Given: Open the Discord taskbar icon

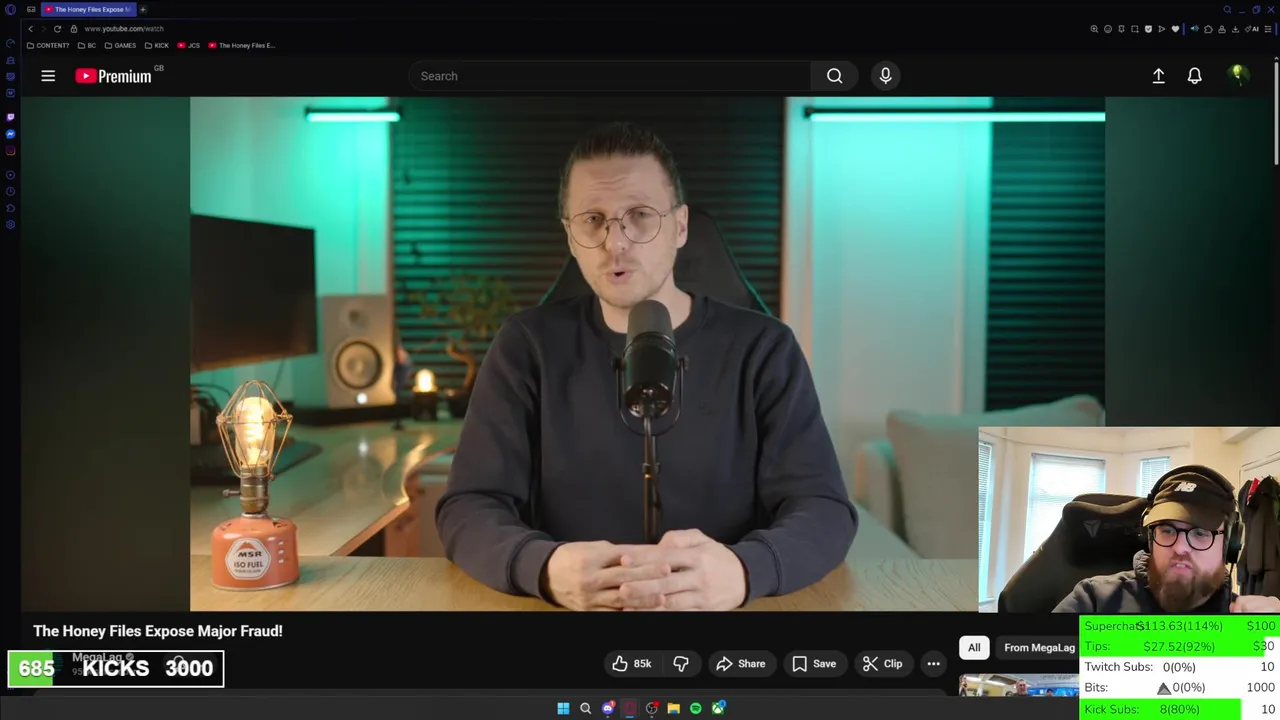Looking at the screenshot, I should 607,708.
